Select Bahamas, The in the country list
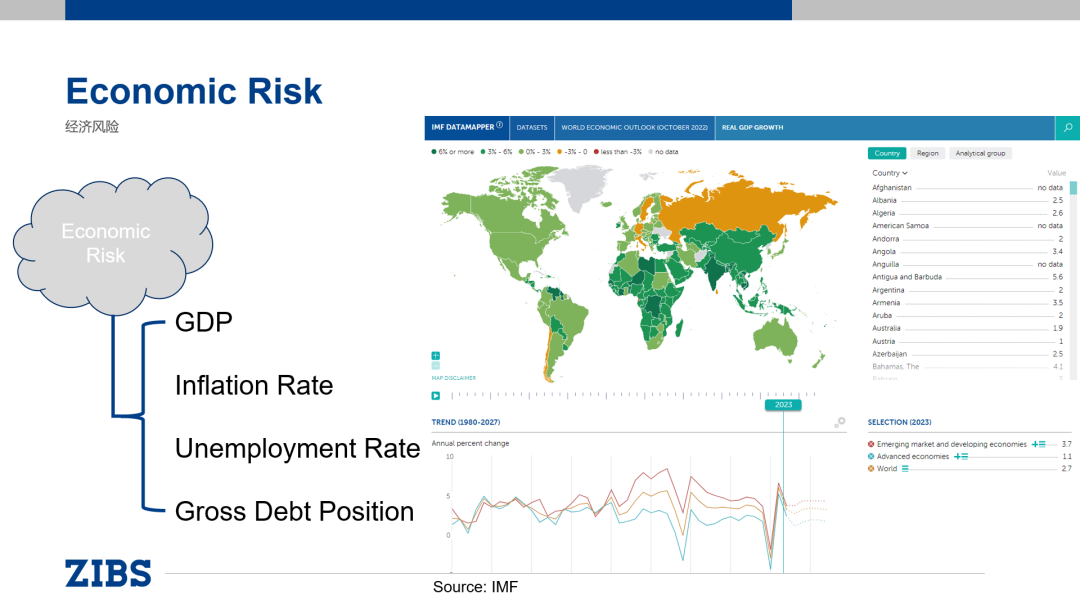This screenshot has height=608, width=1080. 967,367
